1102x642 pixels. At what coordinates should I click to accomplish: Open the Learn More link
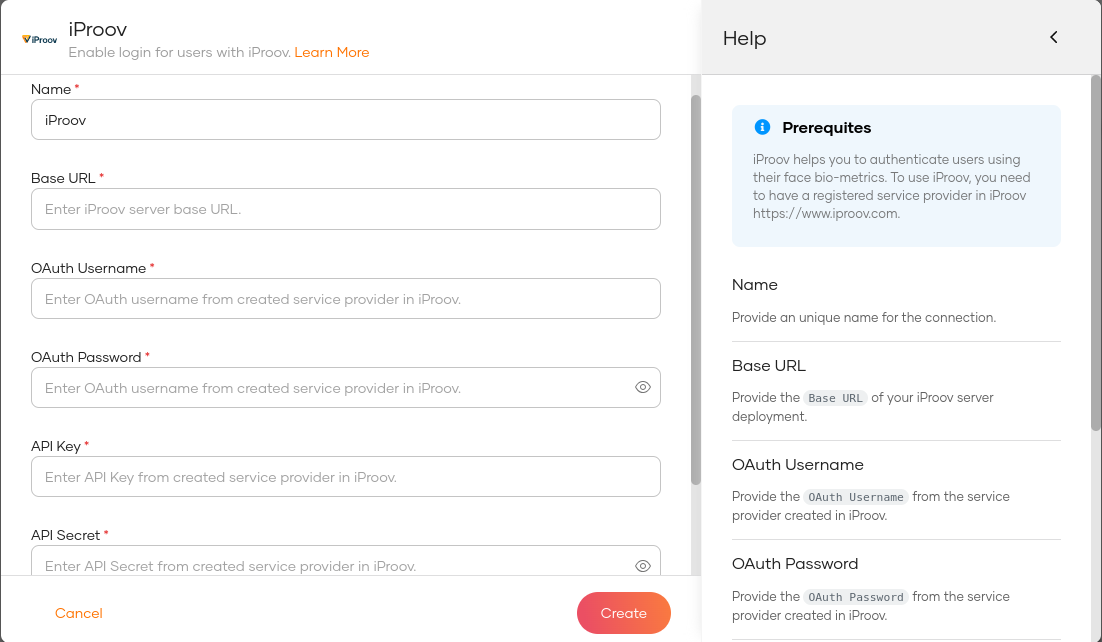(332, 53)
